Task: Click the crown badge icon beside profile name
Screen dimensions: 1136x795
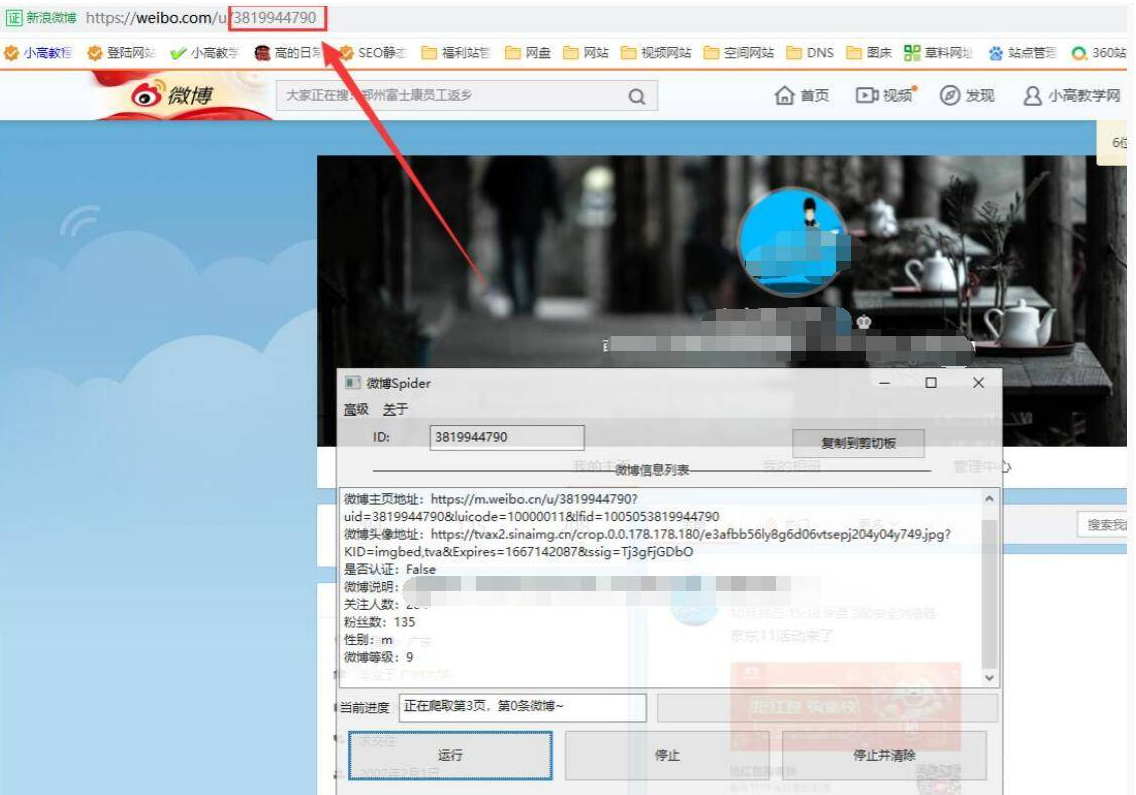Action: [x=864, y=322]
